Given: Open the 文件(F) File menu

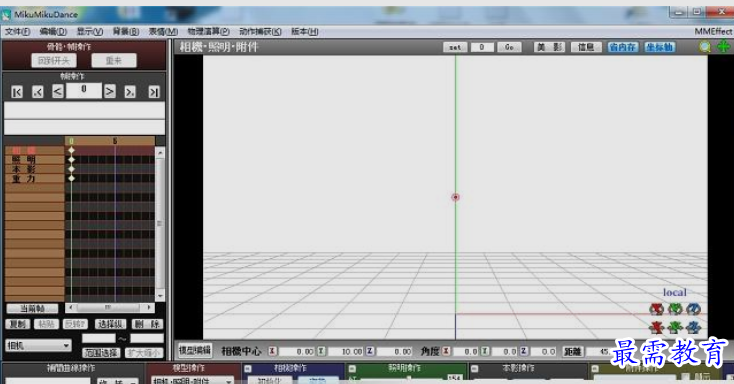Looking at the screenshot, I should (x=17, y=31).
